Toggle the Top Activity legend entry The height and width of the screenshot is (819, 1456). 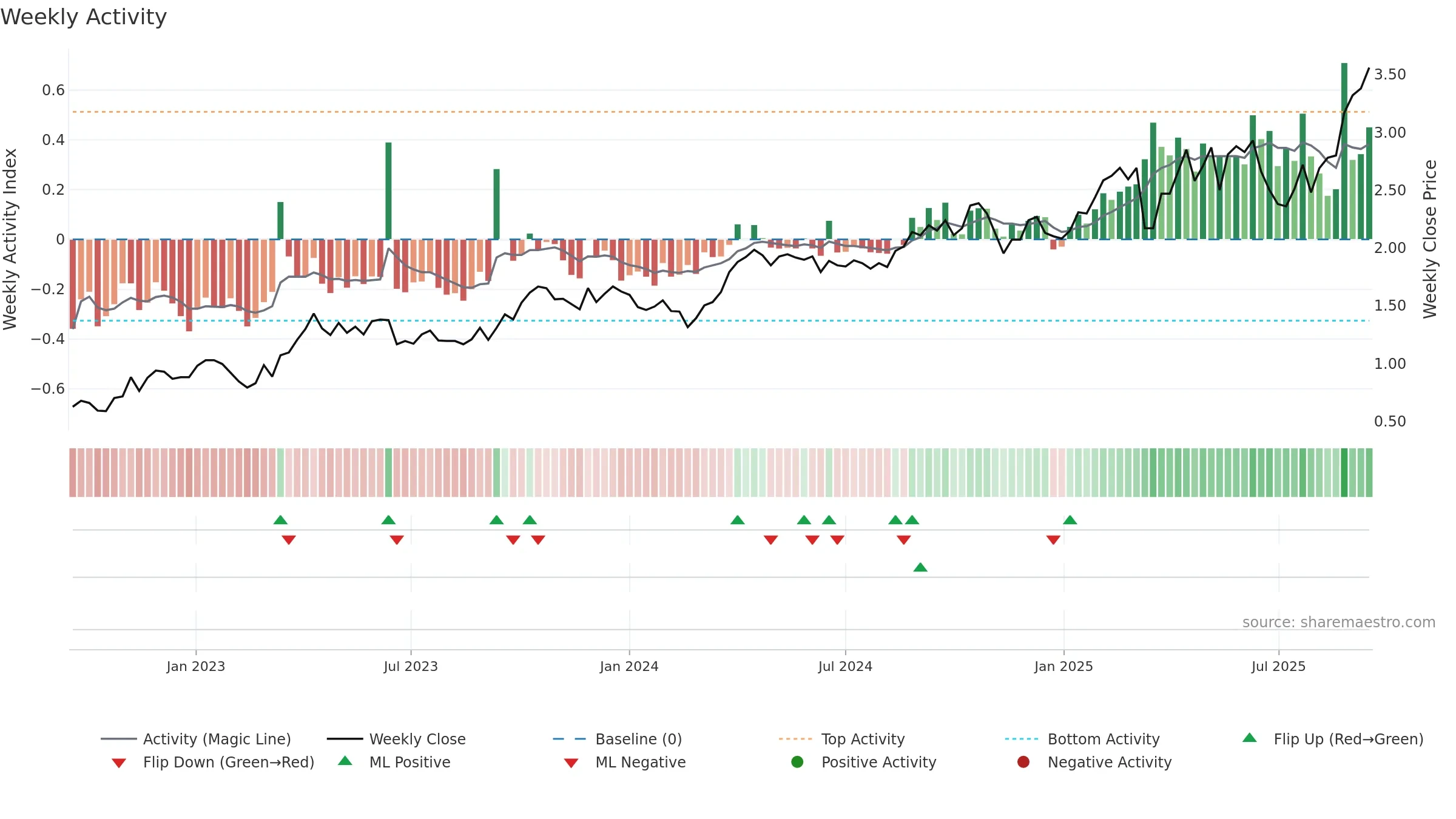tap(841, 739)
